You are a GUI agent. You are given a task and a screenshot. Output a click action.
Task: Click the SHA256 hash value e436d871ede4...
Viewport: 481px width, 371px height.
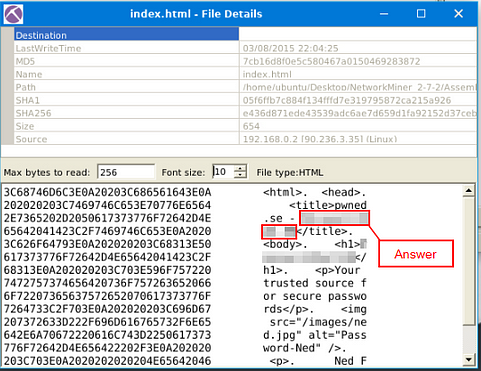tap(359, 113)
